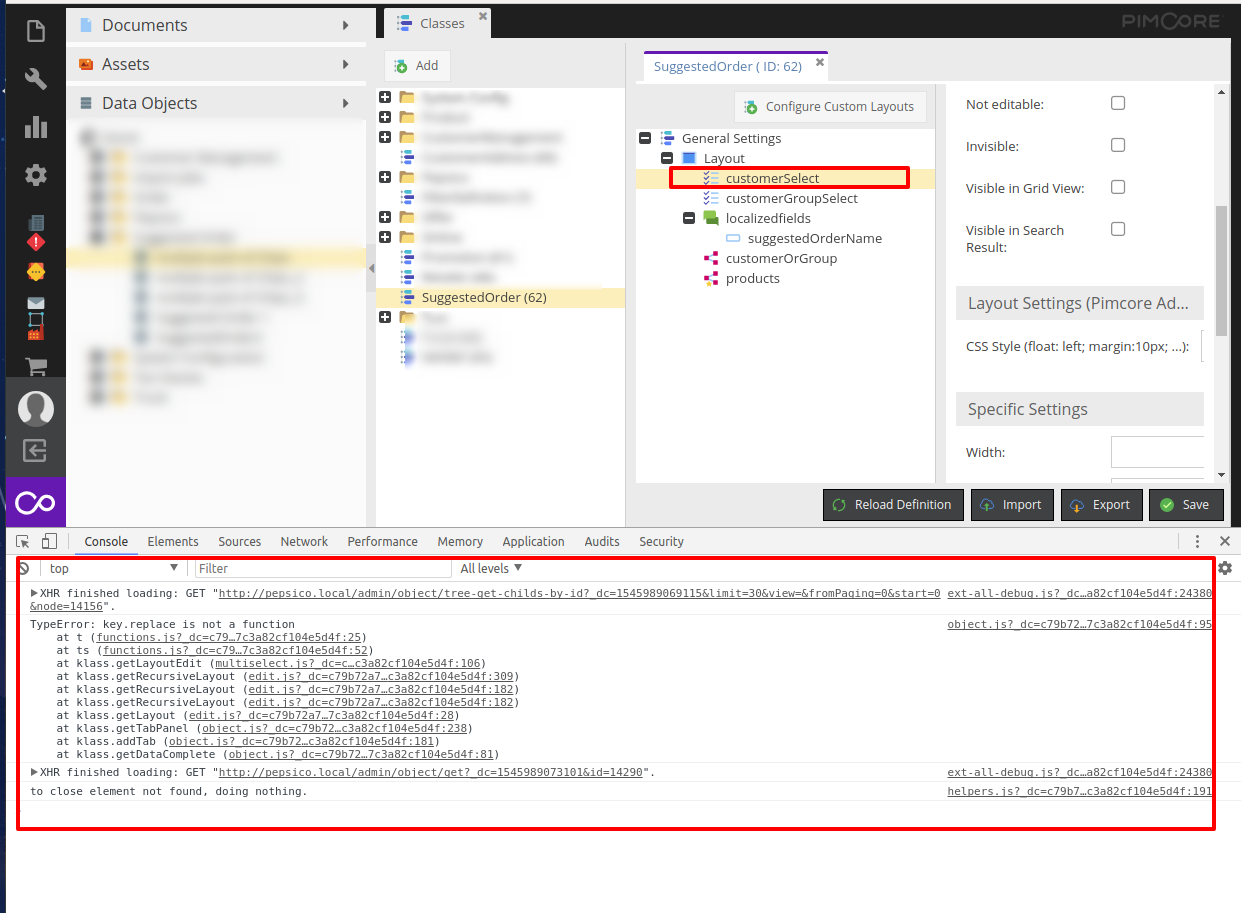Click the Reload Definition button
The image size is (1241, 913).
(892, 505)
